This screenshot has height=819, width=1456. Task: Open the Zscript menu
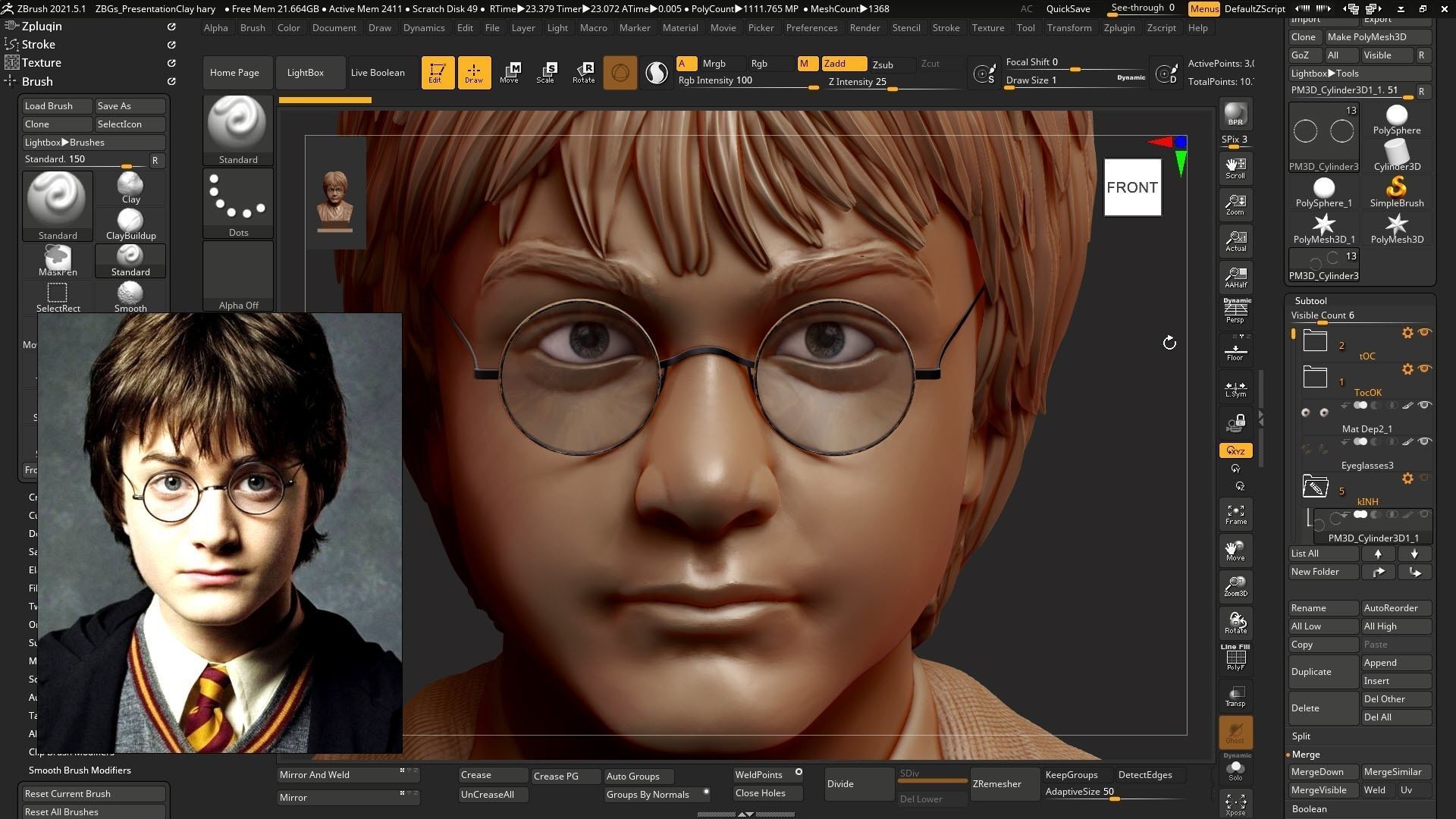[x=1161, y=28]
